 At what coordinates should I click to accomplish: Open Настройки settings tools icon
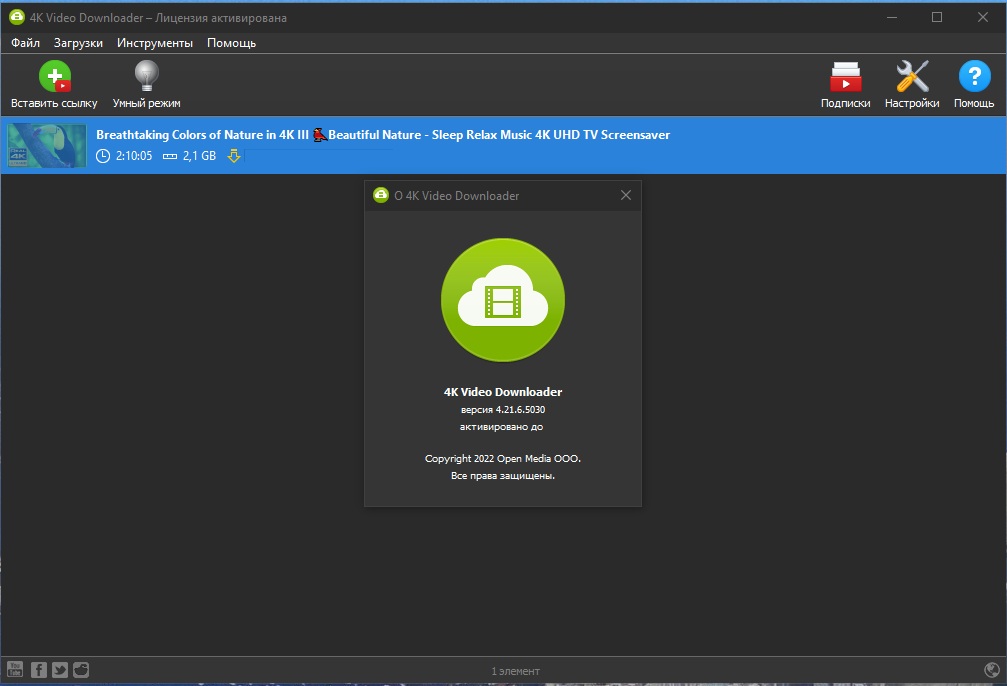click(912, 76)
